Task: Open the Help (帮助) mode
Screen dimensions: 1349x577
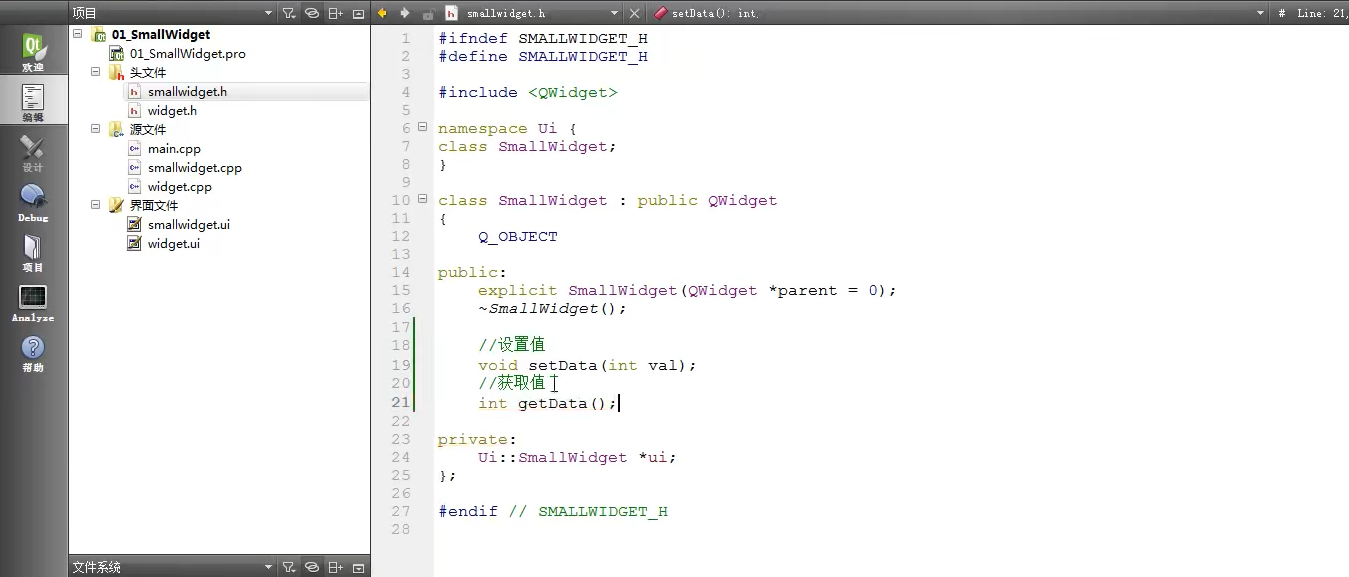Action: click(33, 352)
